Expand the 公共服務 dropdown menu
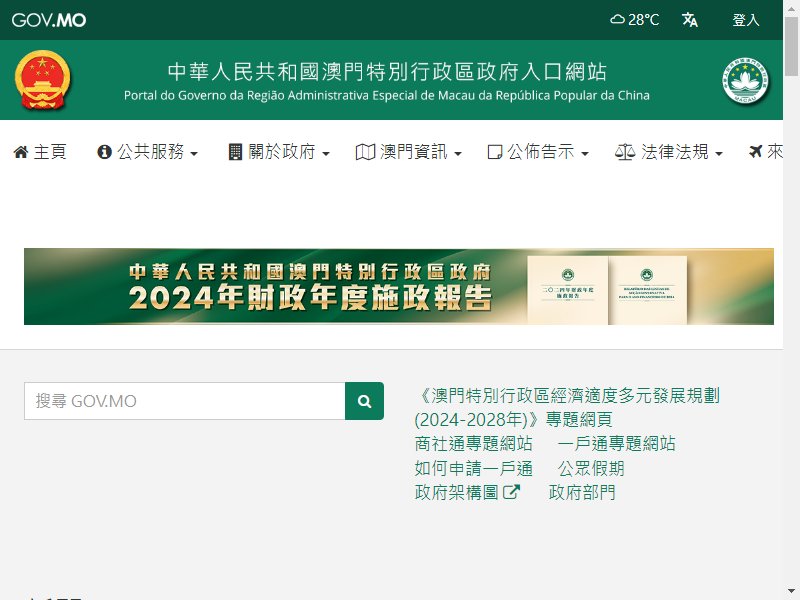This screenshot has width=800, height=600. click(147, 152)
